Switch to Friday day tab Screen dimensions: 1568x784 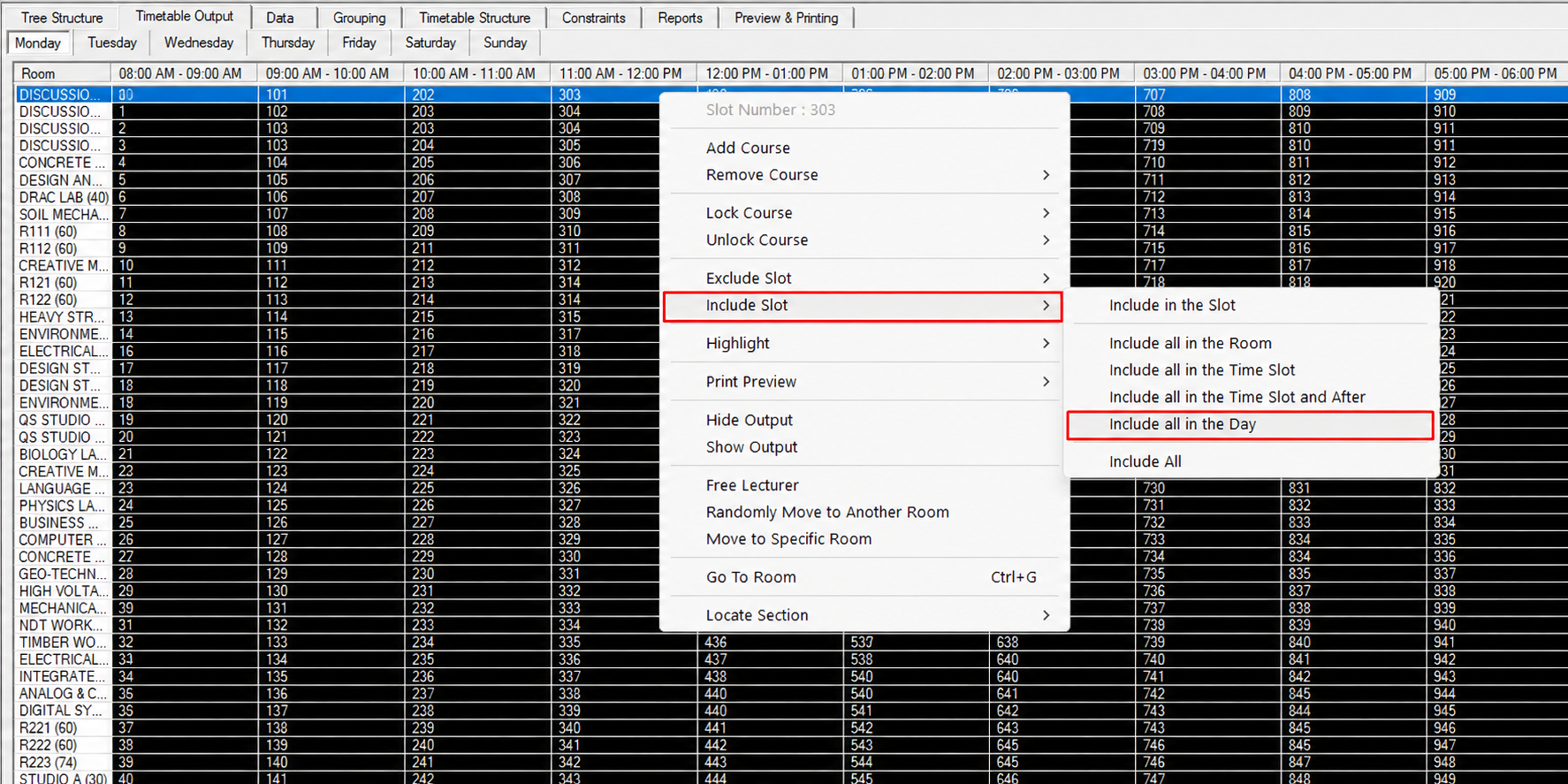(x=359, y=42)
